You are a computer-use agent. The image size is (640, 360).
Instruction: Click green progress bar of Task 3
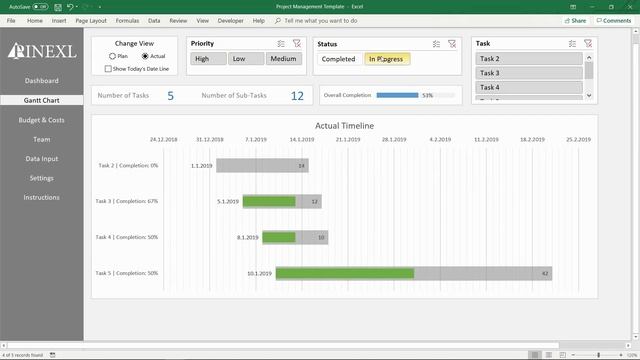(x=269, y=201)
